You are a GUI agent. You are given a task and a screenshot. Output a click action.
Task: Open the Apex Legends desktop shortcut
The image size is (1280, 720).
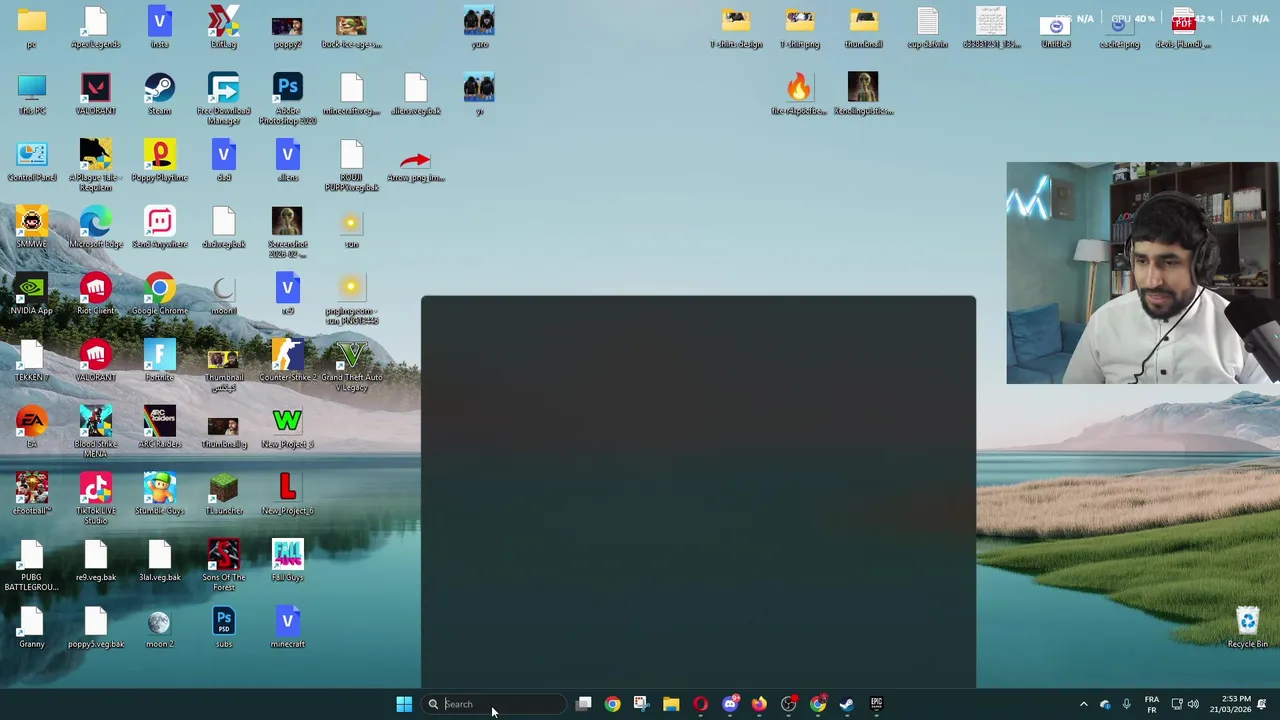tap(95, 27)
